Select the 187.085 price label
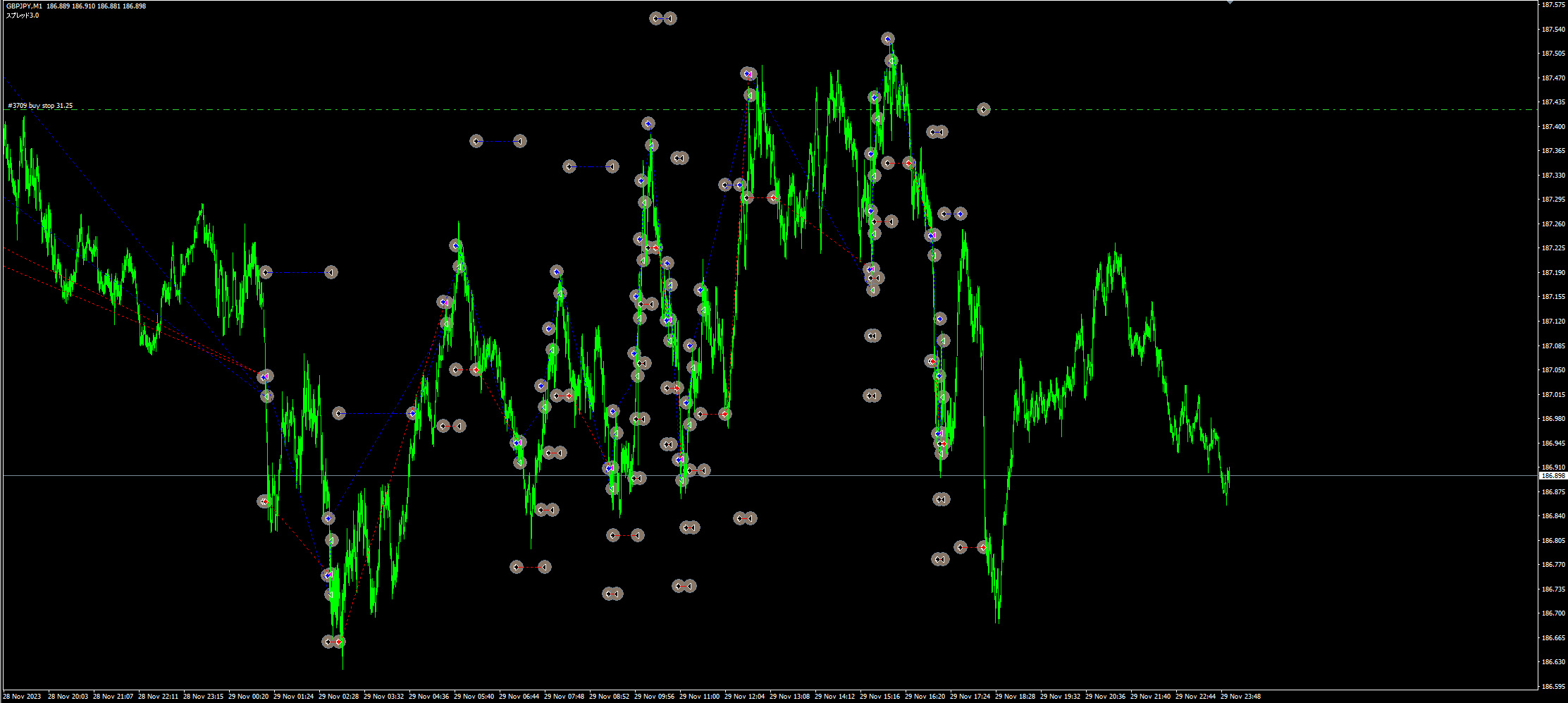This screenshot has height=703, width=1568. [x=1552, y=346]
